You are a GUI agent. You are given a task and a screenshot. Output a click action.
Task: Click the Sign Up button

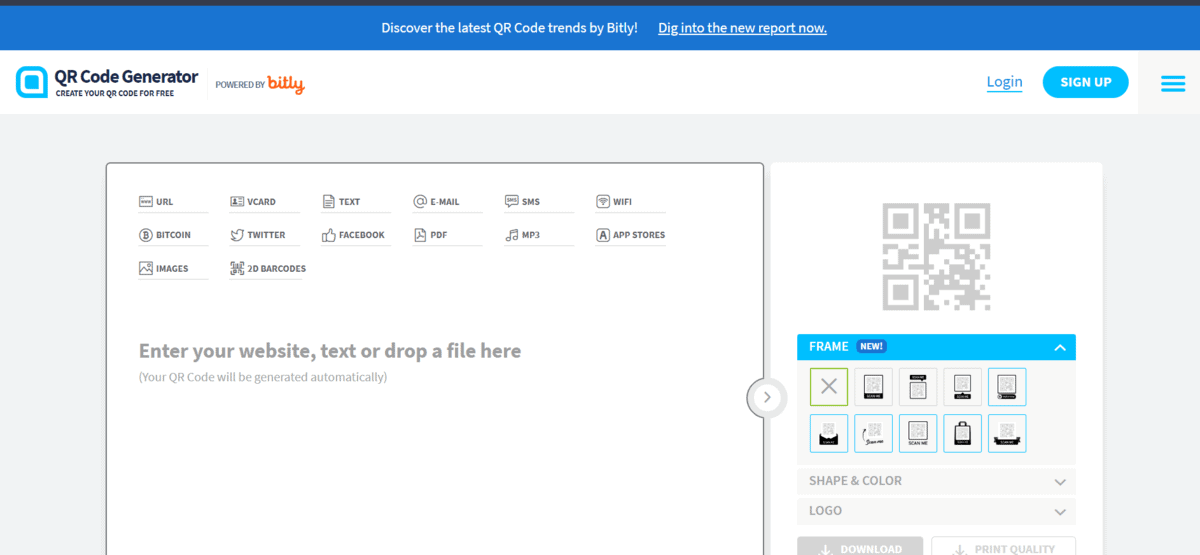pyautogui.click(x=1085, y=82)
